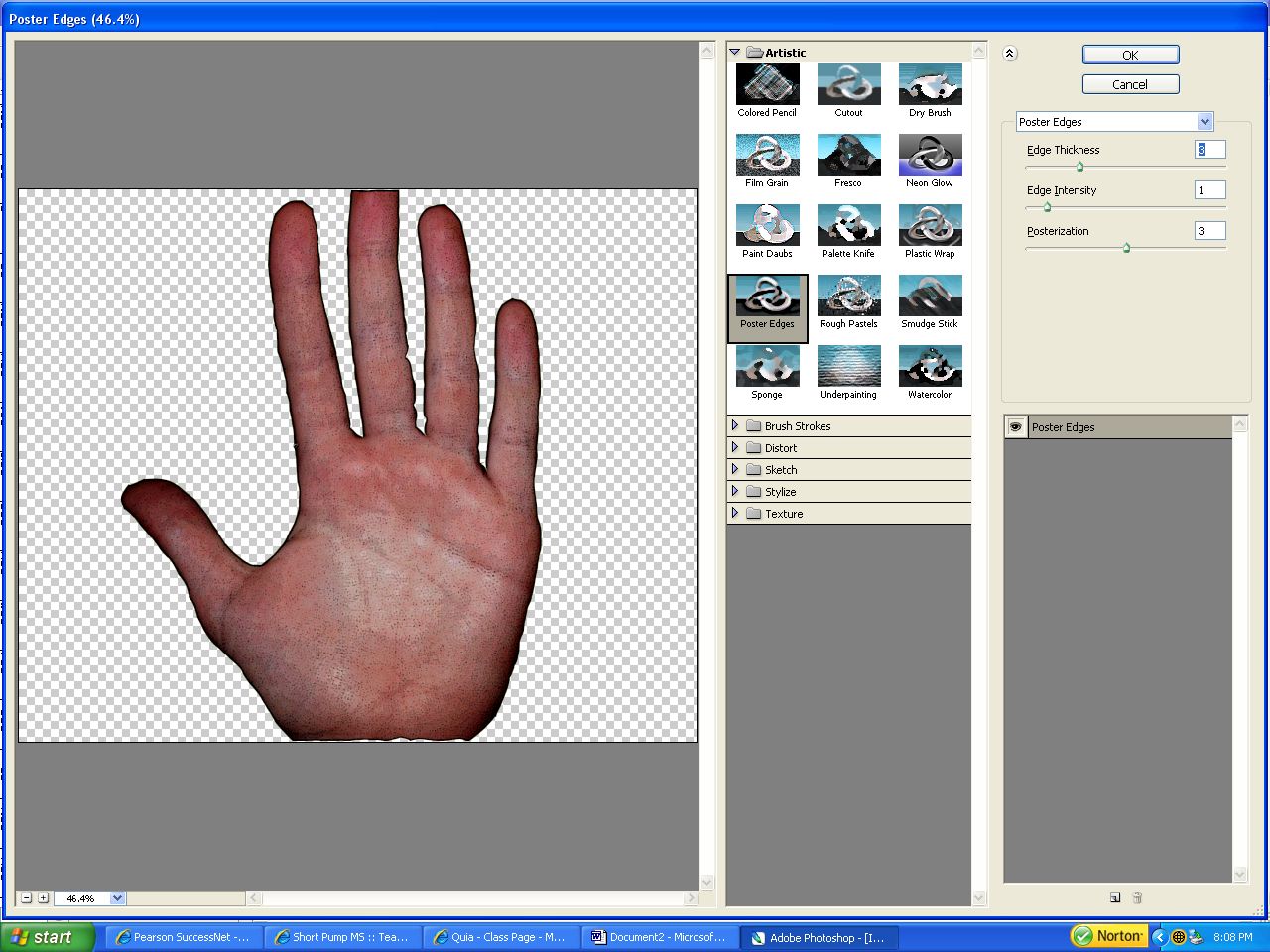
Task: Choose the Watercolor filter
Action: tap(929, 365)
